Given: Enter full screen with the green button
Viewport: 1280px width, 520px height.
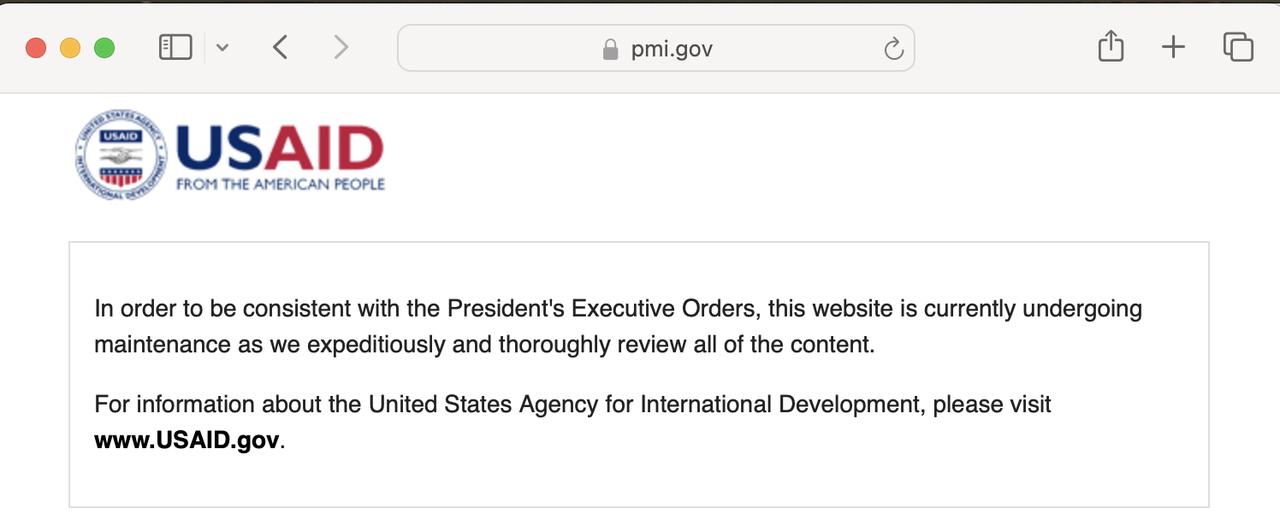Looking at the screenshot, I should coord(104,48).
